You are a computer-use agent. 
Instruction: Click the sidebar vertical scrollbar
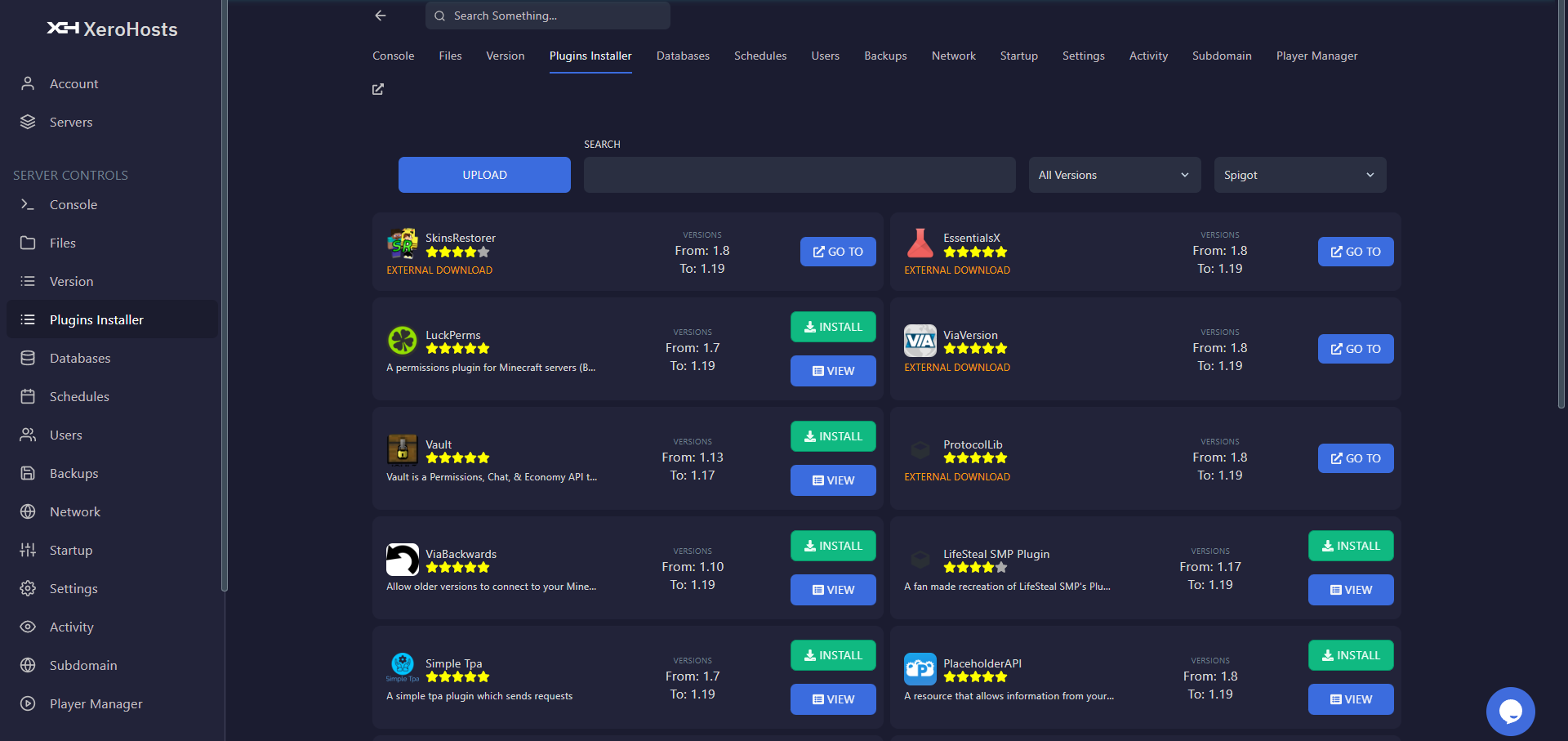tap(224, 294)
